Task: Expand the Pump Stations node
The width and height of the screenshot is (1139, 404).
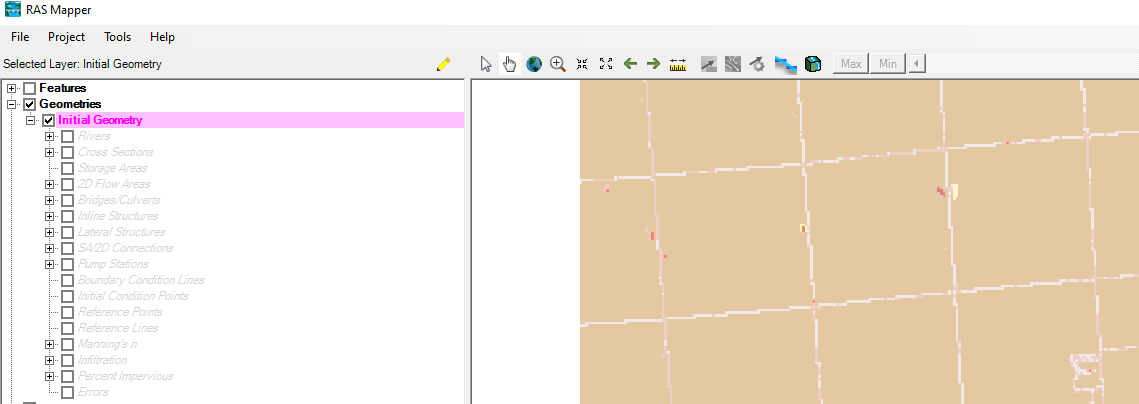Action: 49,264
